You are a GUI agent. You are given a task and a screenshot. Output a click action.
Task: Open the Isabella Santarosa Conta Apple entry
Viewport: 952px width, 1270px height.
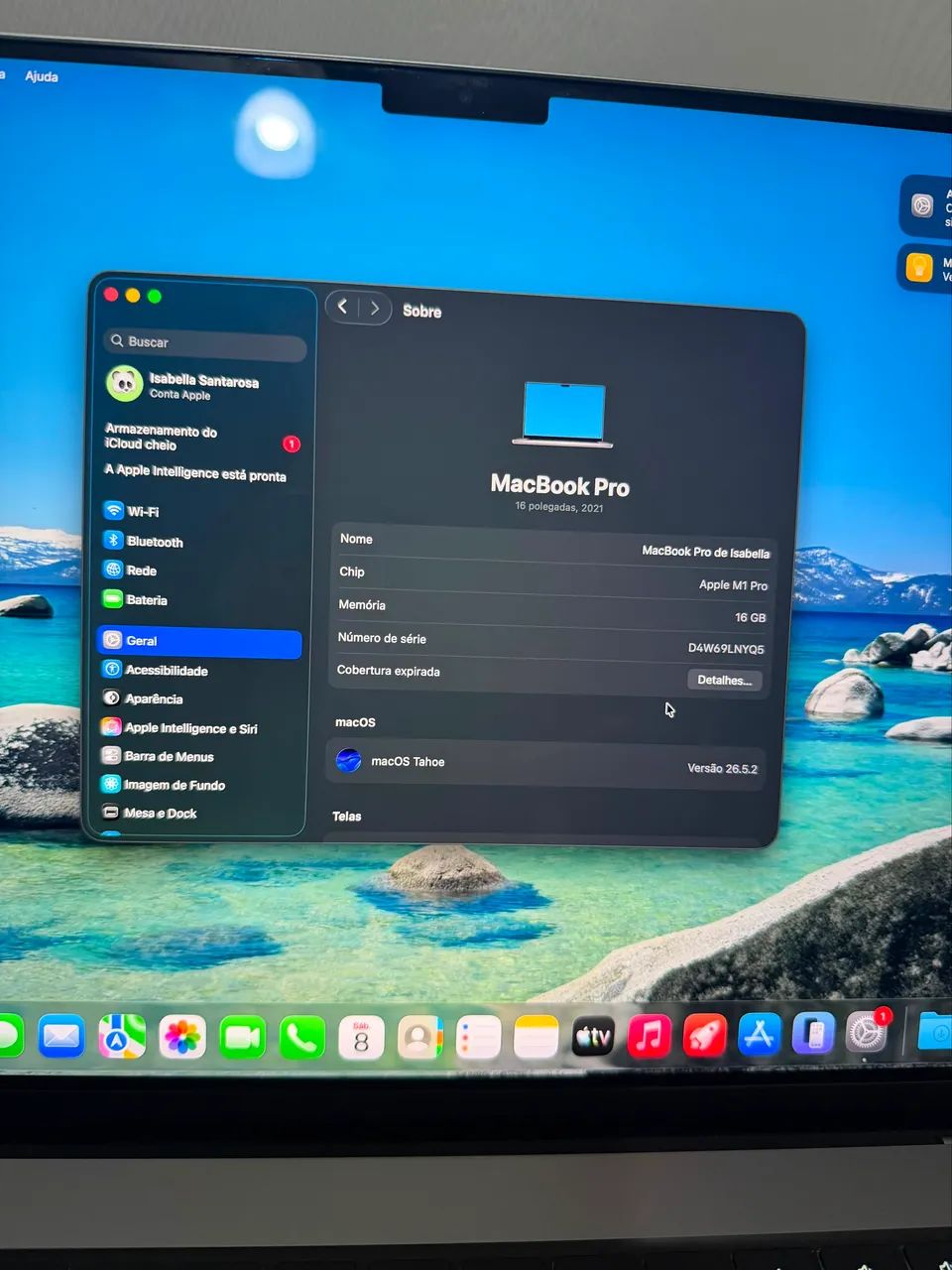coord(183,385)
